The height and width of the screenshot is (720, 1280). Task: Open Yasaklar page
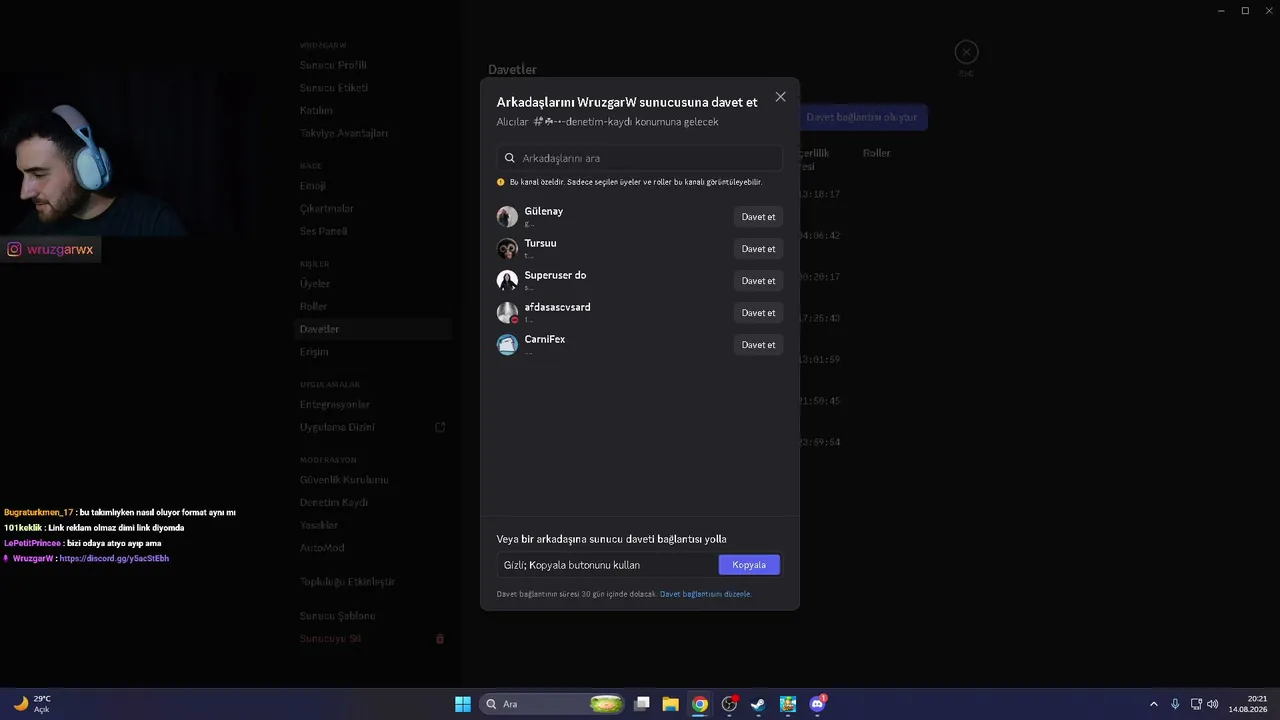319,525
